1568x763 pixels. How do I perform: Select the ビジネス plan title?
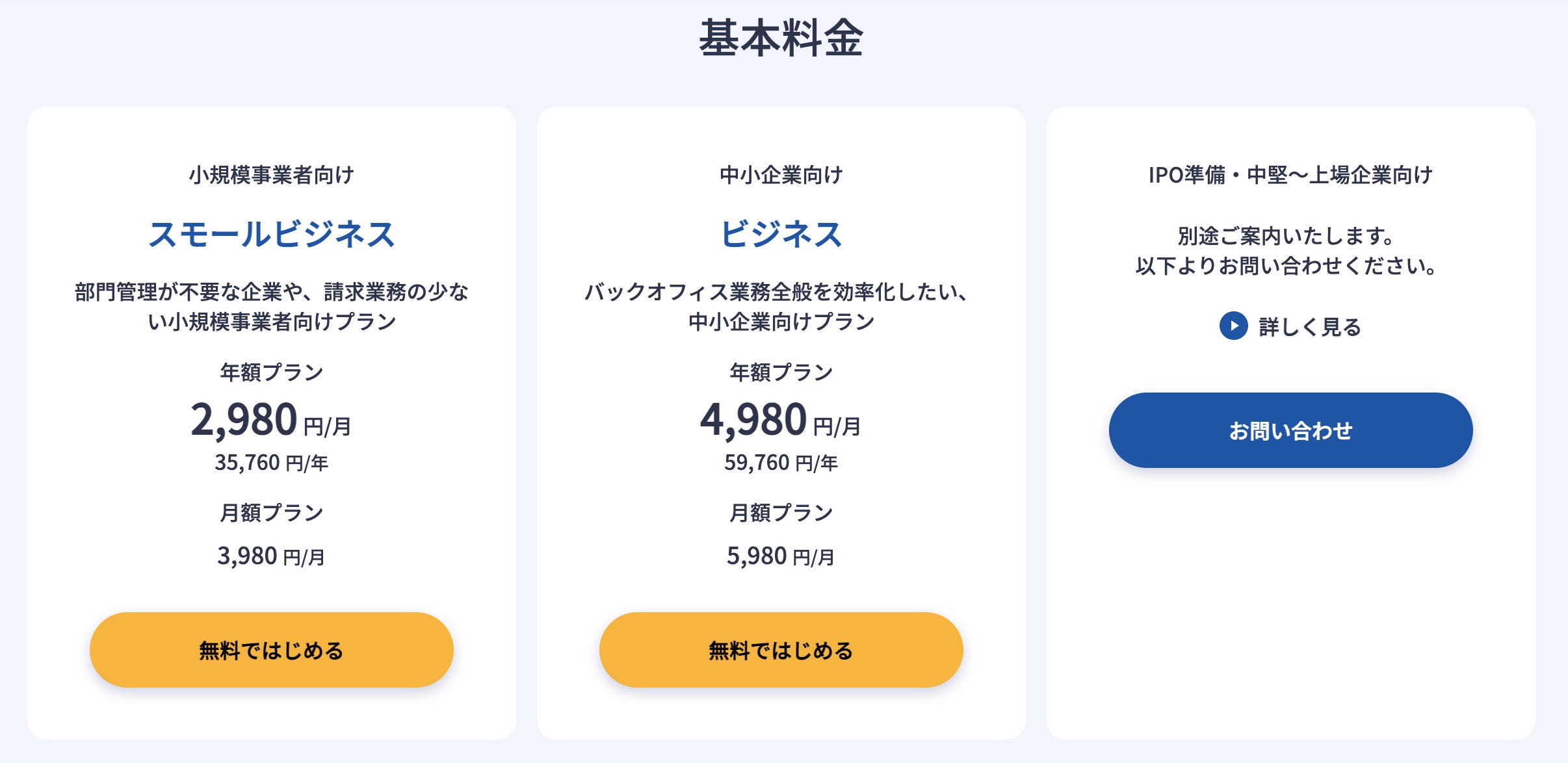point(781,234)
